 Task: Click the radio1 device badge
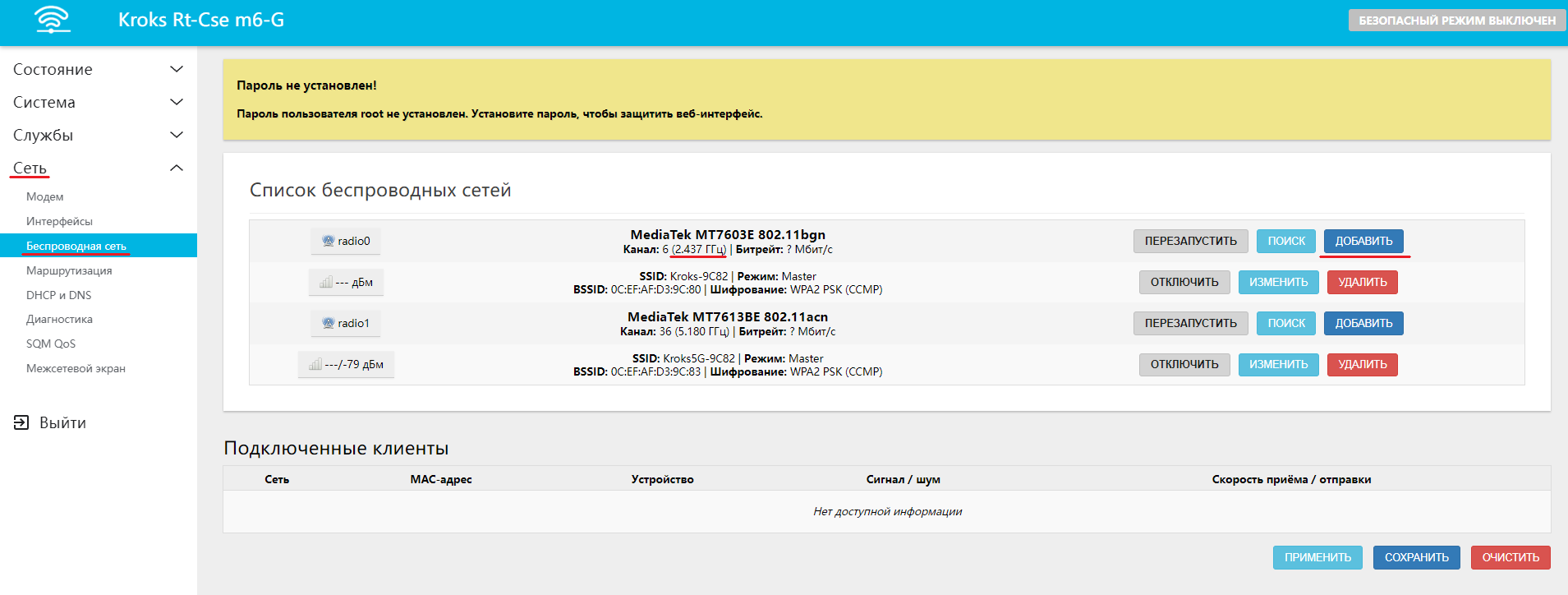click(346, 323)
